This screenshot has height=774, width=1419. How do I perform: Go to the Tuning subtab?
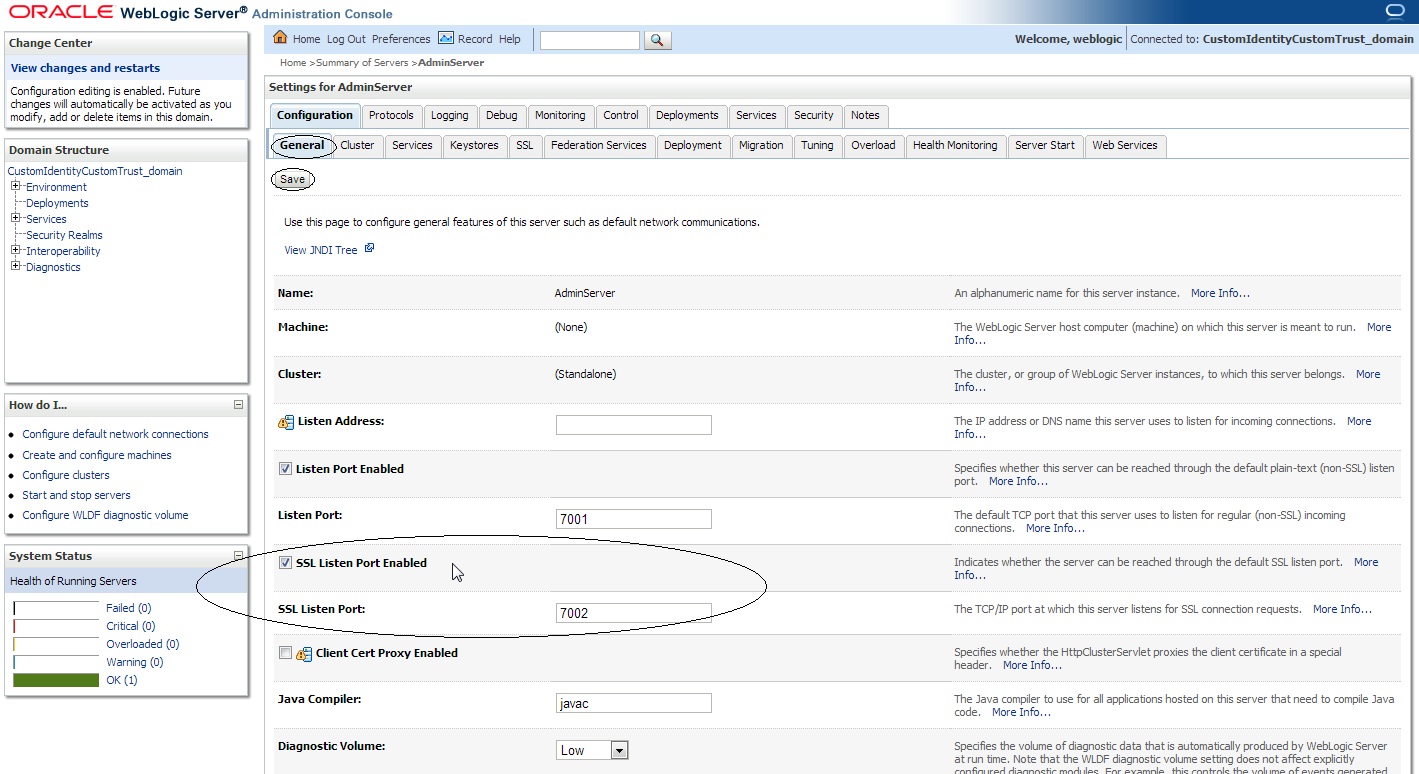coord(817,145)
